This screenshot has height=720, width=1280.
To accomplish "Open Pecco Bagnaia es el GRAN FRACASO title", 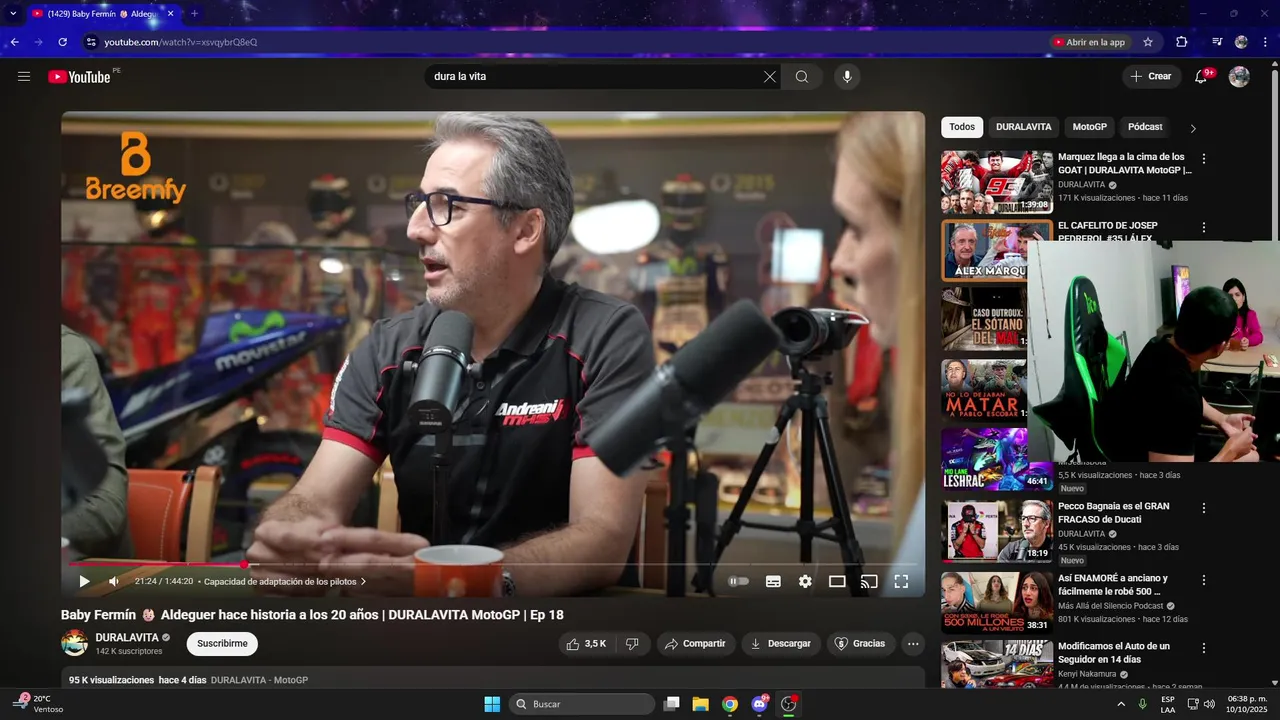I will pos(1114,513).
